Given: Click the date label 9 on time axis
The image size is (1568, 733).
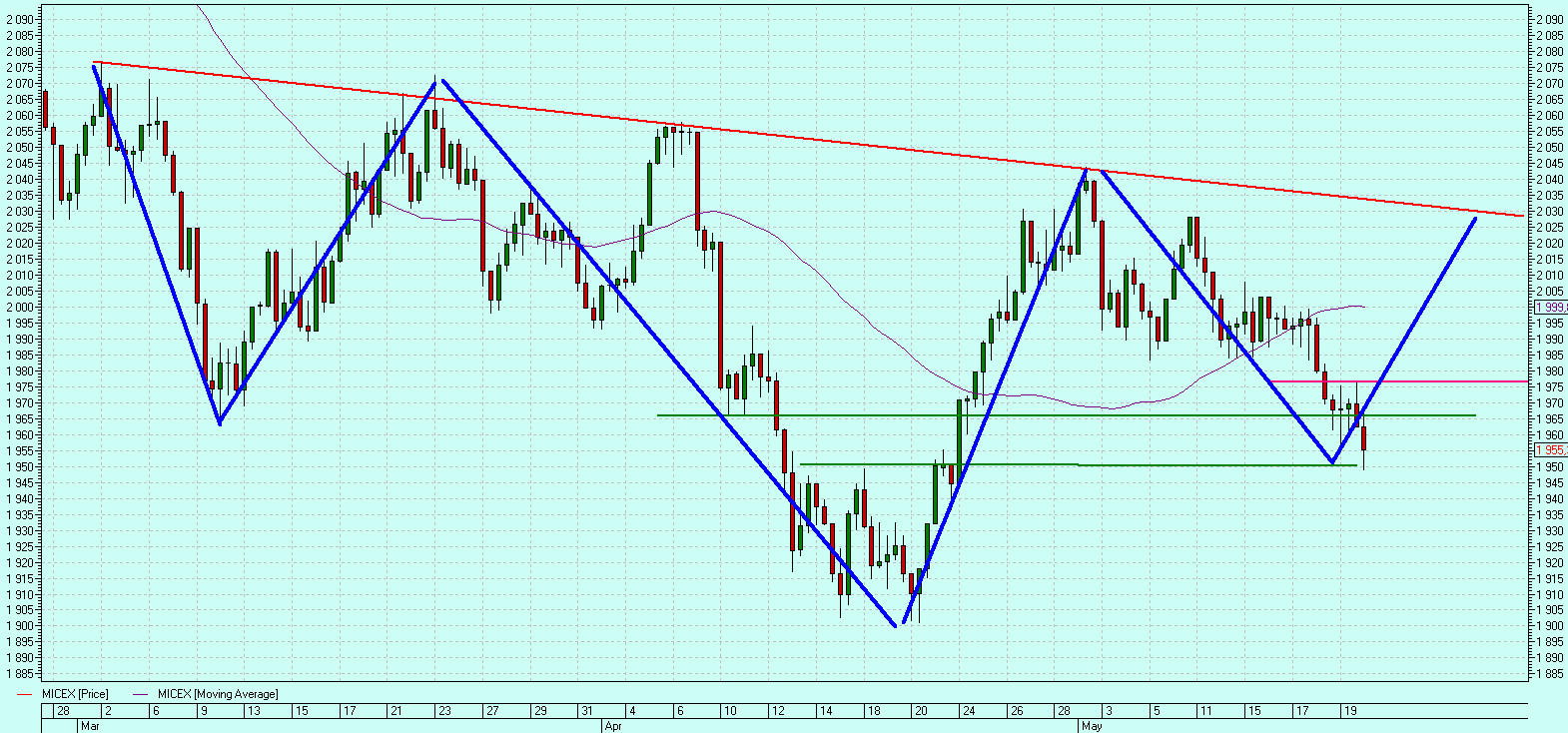Looking at the screenshot, I should (204, 711).
